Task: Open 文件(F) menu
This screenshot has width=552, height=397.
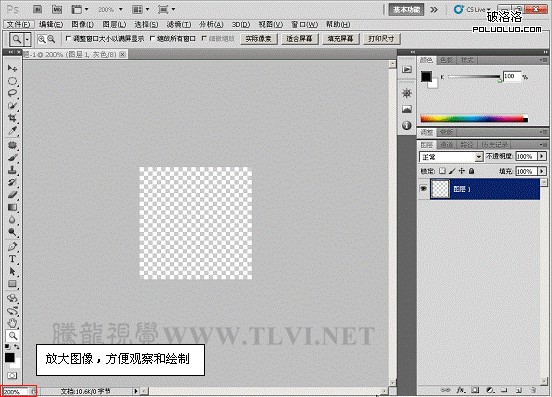Action: tap(19, 24)
